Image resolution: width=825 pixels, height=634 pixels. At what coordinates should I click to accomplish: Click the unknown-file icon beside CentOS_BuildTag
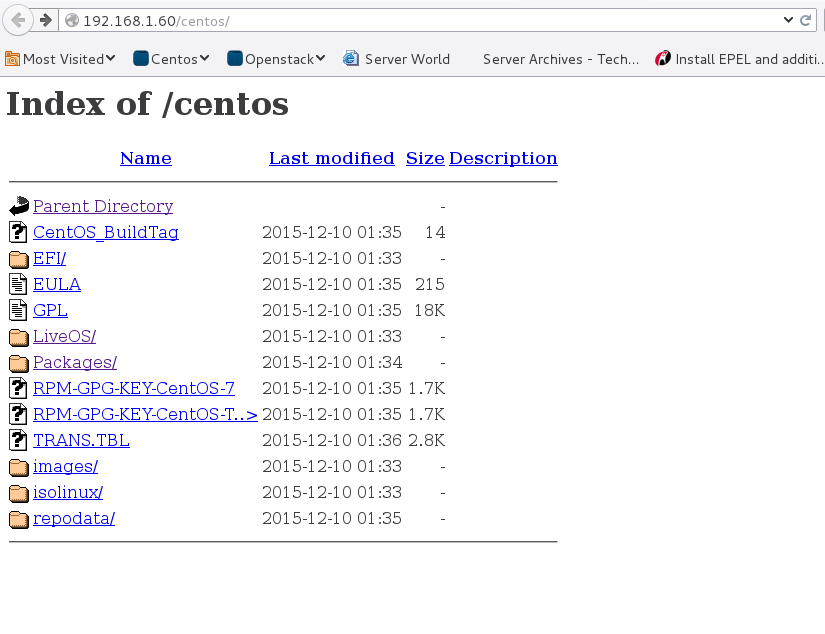(18, 232)
